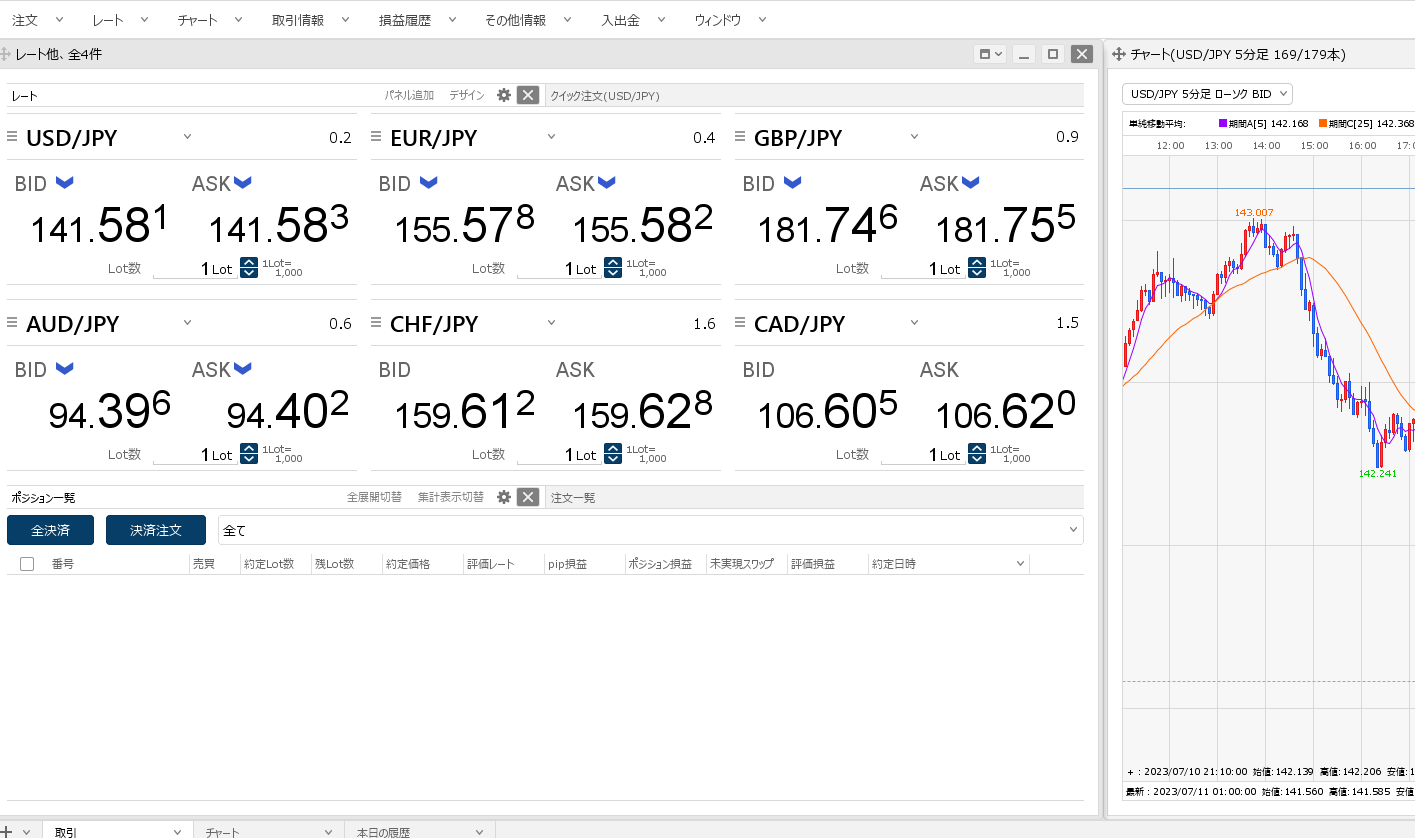
Task: Toggle 全展開切替 in the position list
Action: [x=374, y=497]
